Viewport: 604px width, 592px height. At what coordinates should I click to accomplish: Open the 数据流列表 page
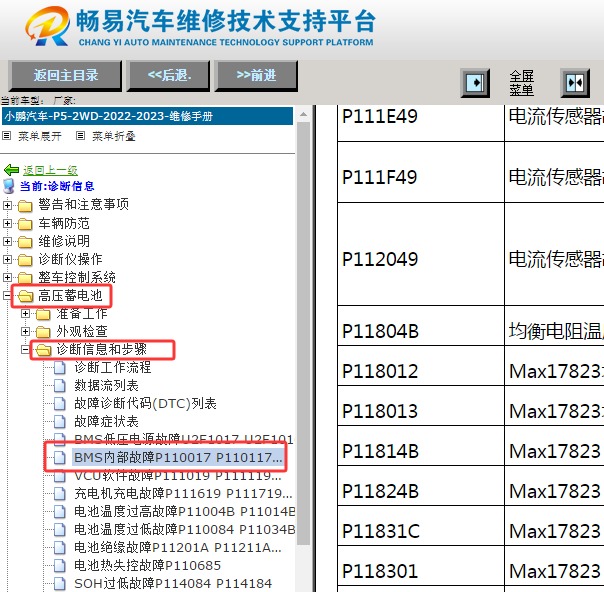click(x=106, y=386)
